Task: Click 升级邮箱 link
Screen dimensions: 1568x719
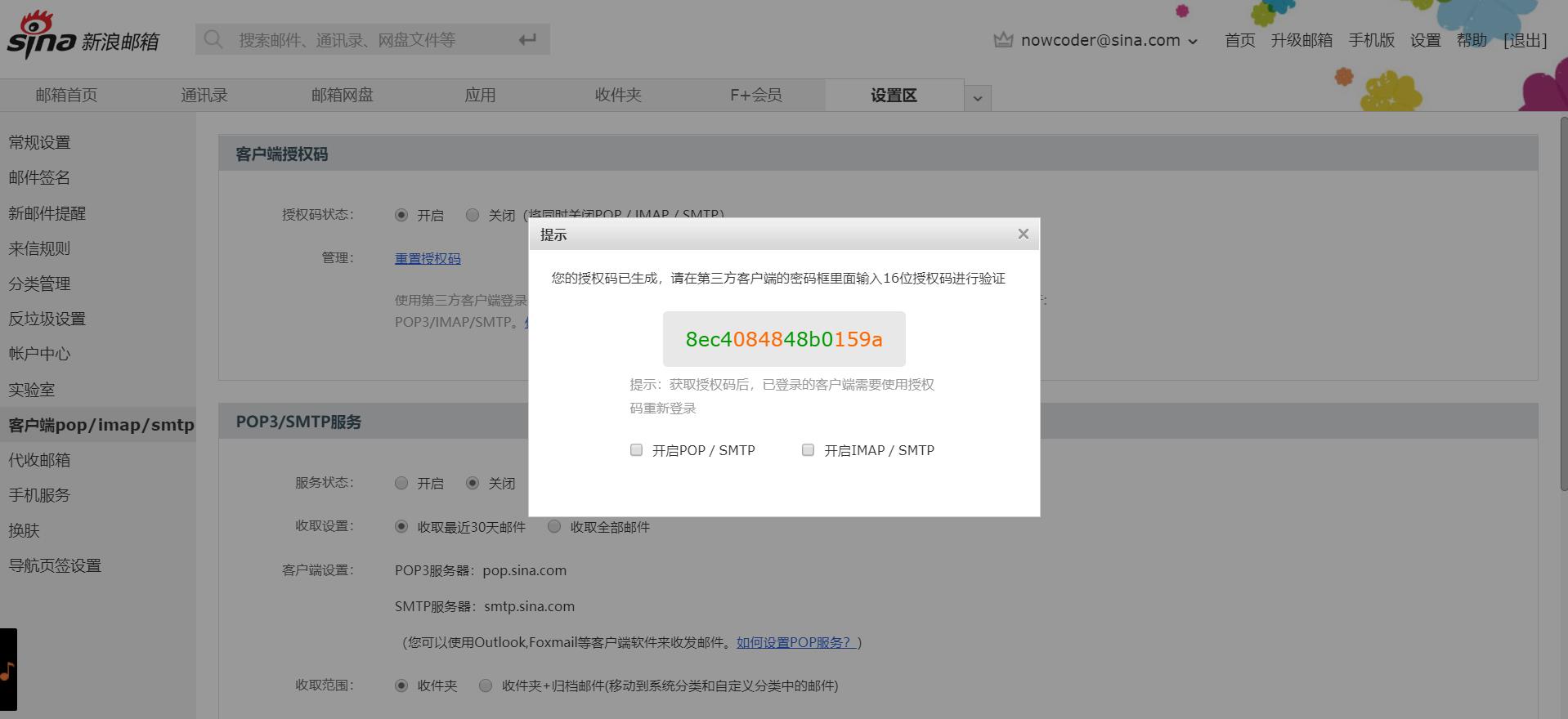Action: (1301, 40)
